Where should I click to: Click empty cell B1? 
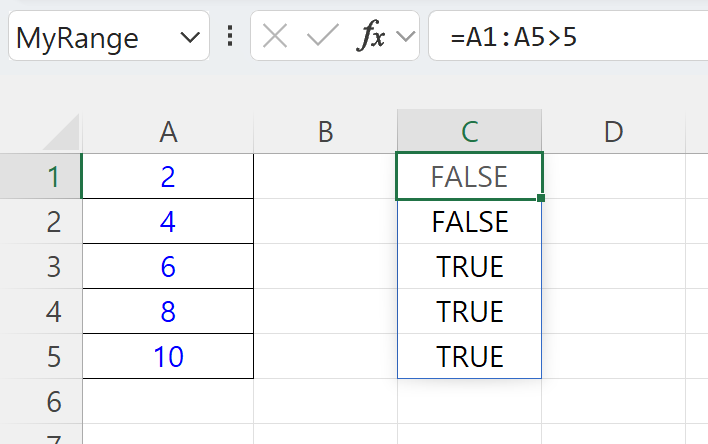pyautogui.click(x=326, y=176)
